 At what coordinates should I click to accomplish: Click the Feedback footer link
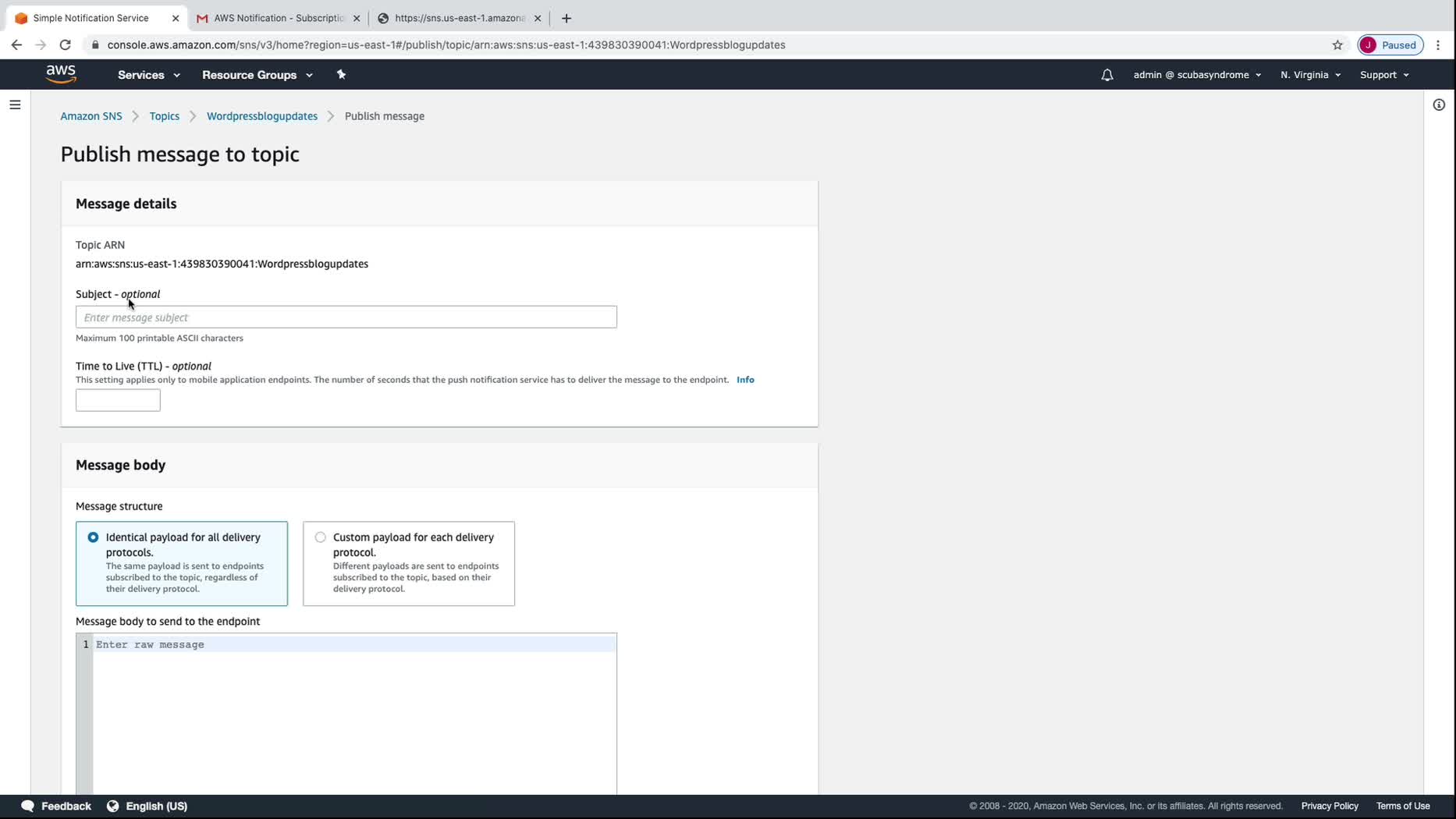tap(66, 806)
